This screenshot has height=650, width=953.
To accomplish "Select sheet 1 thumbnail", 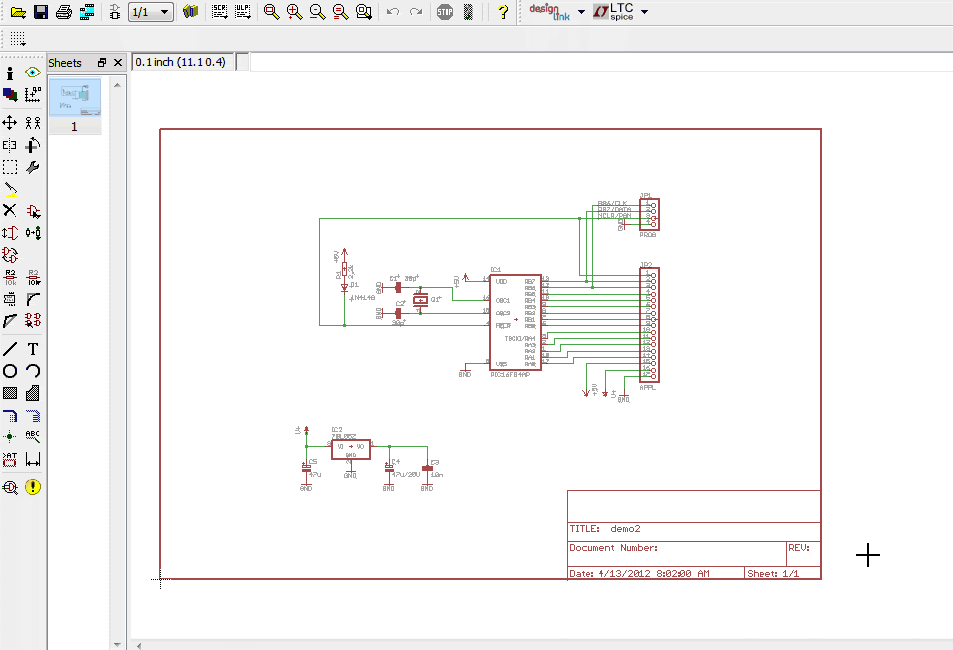I will tap(75, 98).
